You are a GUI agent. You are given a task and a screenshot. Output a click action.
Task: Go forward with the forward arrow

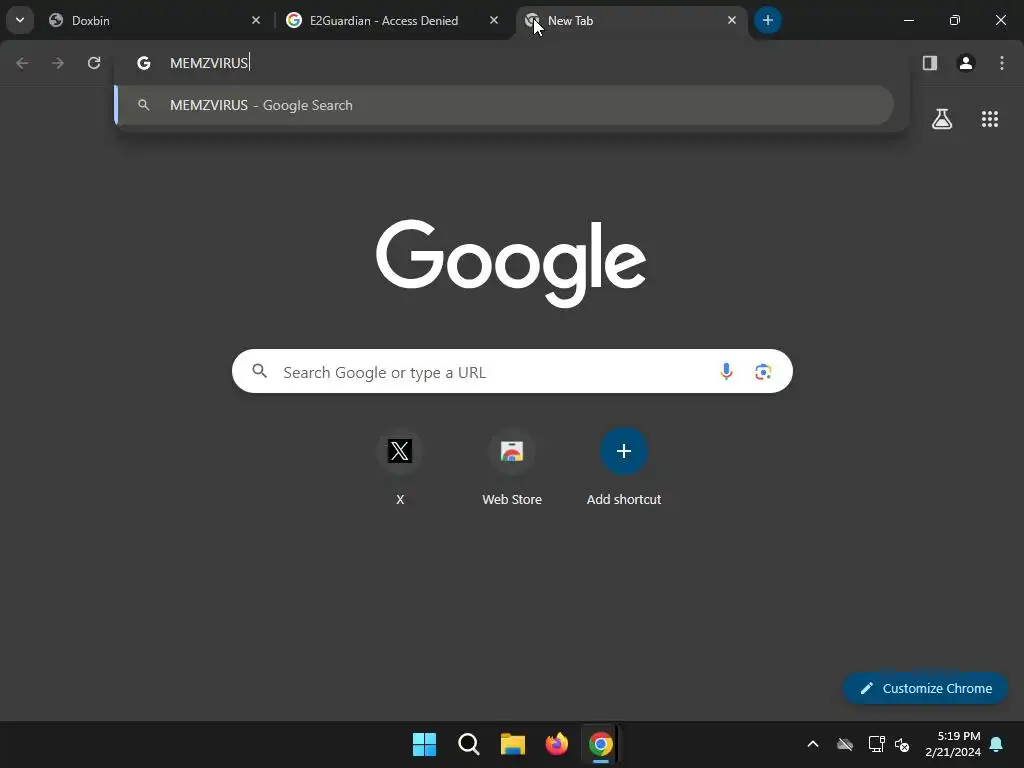pyautogui.click(x=58, y=63)
